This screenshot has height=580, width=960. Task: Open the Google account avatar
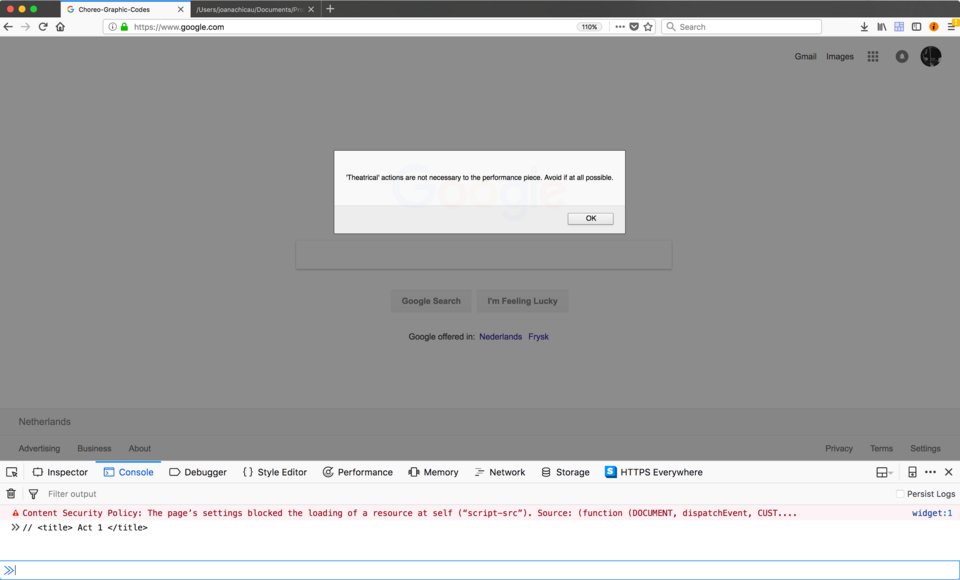pyautogui.click(x=931, y=56)
